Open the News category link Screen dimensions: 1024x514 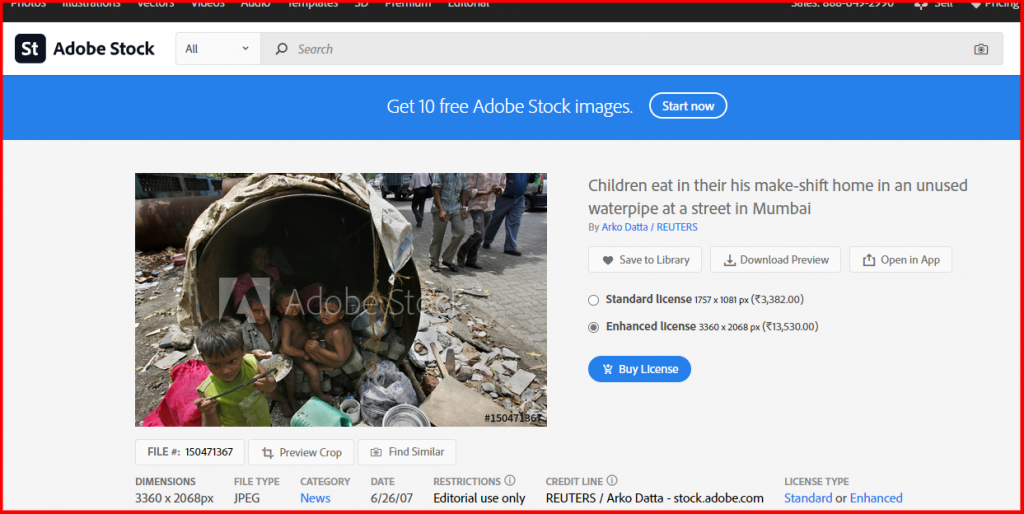tap(315, 498)
